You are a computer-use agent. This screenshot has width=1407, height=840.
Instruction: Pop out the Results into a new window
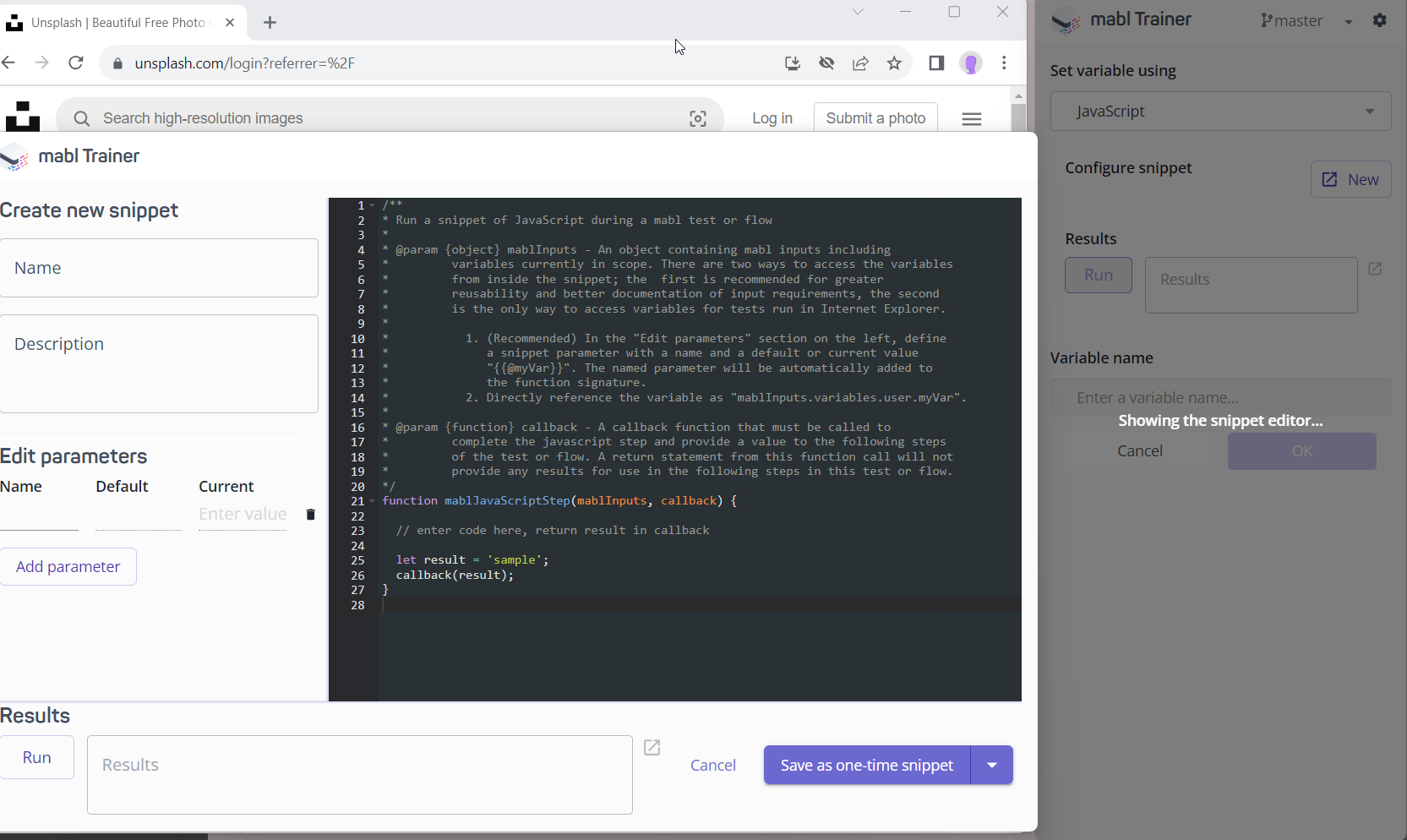click(652, 748)
